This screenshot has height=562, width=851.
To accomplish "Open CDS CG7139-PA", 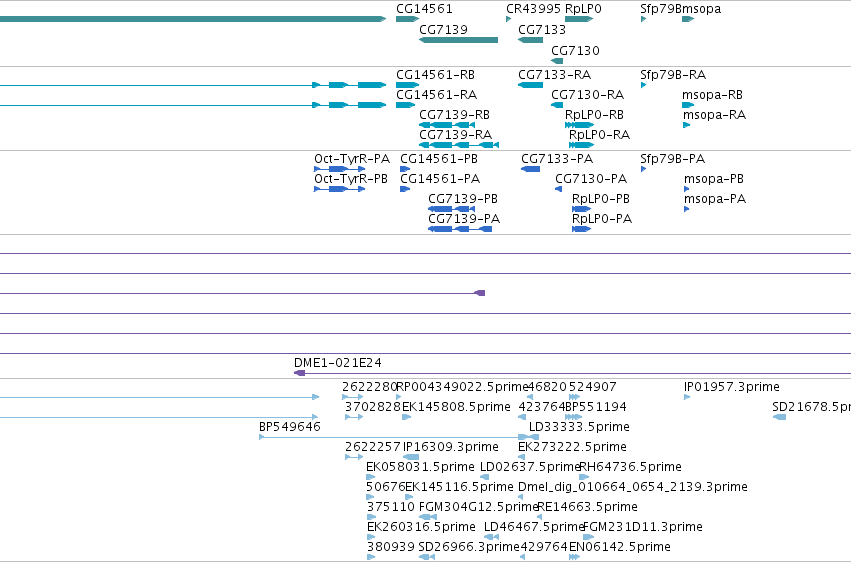I will pos(464,219).
